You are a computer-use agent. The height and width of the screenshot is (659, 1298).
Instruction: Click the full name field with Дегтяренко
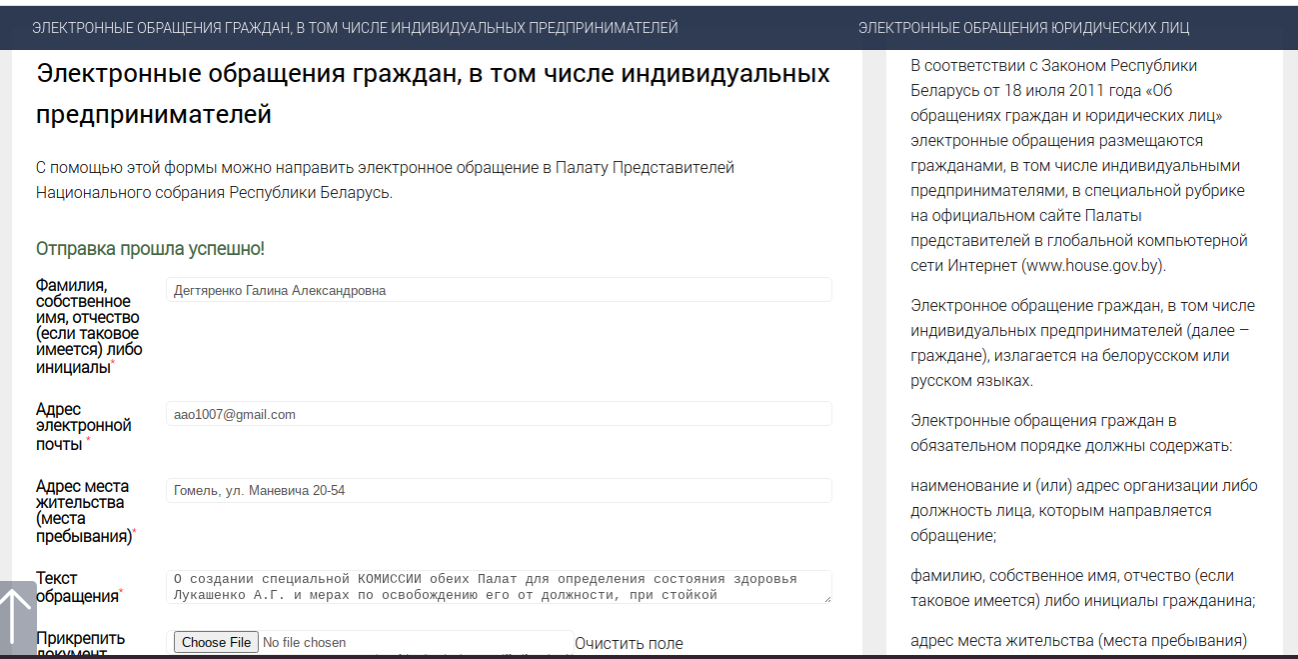pyautogui.click(x=498, y=290)
